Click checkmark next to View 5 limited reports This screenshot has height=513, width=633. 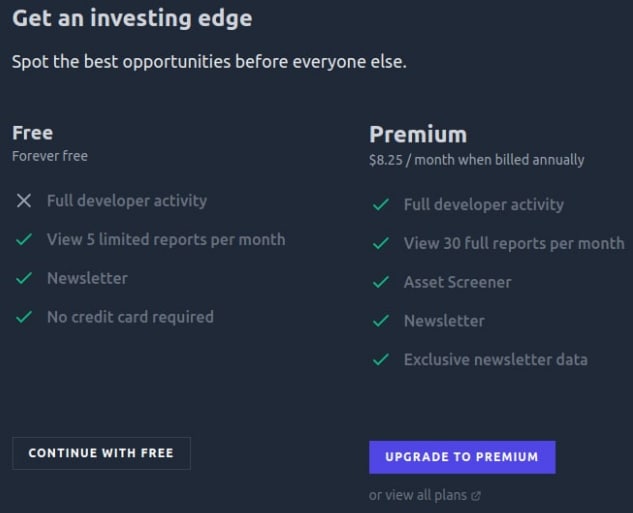(x=24, y=240)
